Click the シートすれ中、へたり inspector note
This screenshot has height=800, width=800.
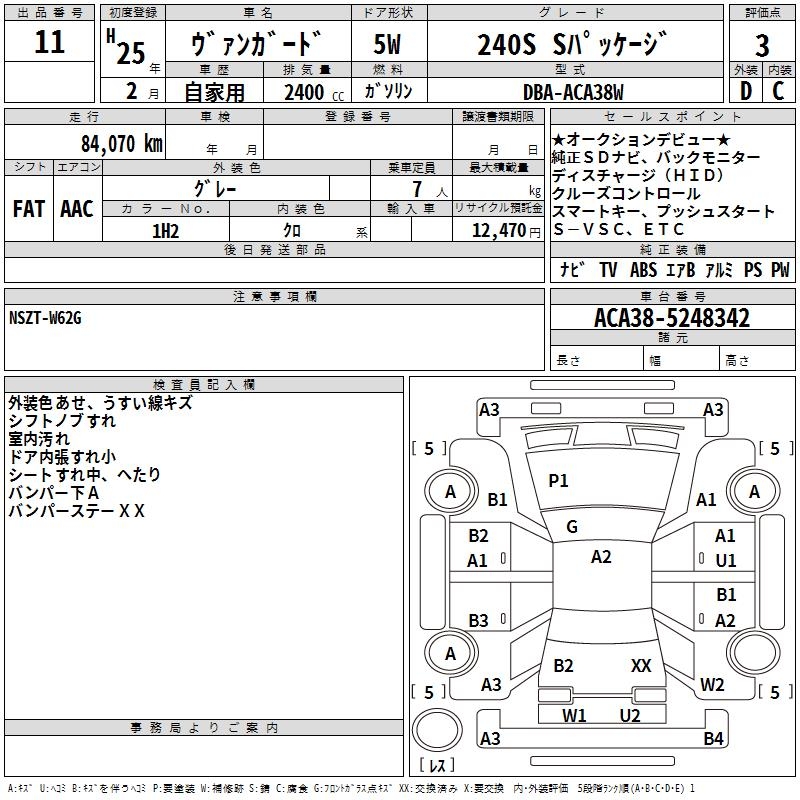(x=84, y=474)
